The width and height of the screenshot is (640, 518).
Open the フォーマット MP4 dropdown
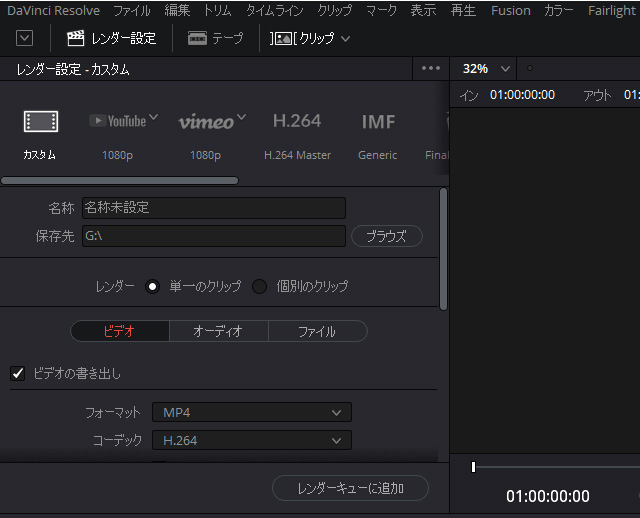point(251,412)
